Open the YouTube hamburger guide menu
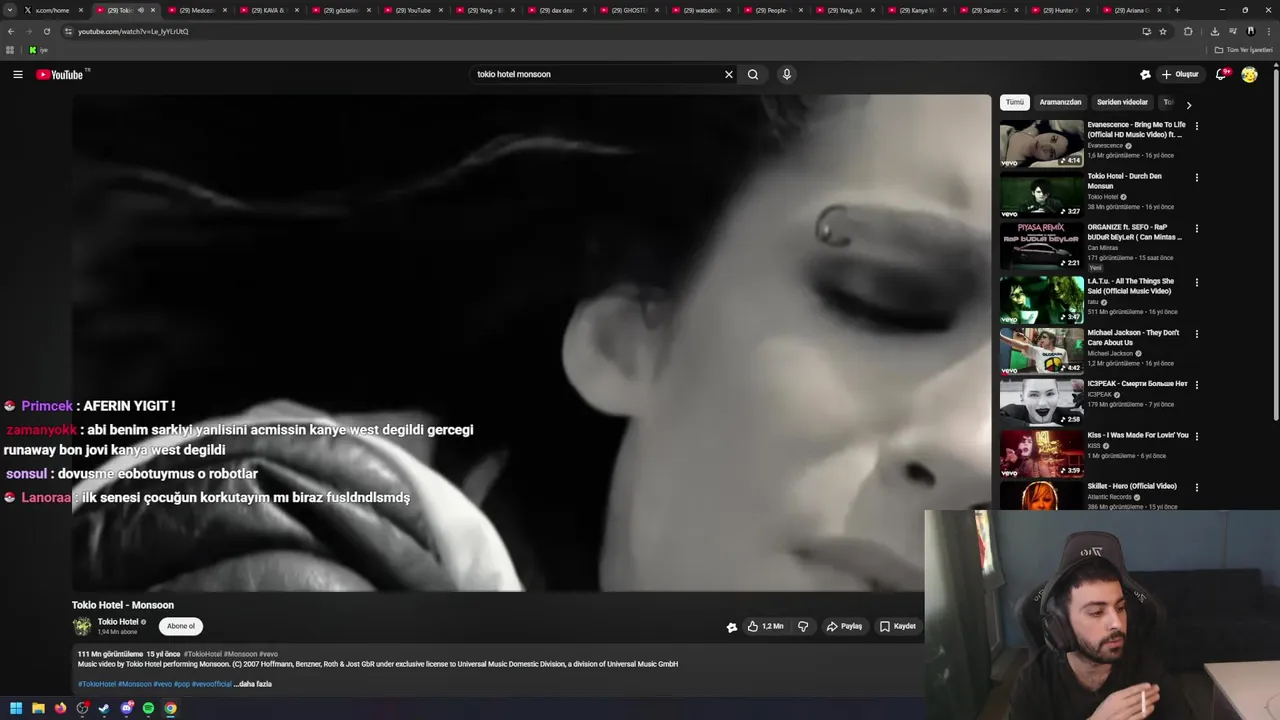Viewport: 1280px width, 720px height. (x=17, y=74)
